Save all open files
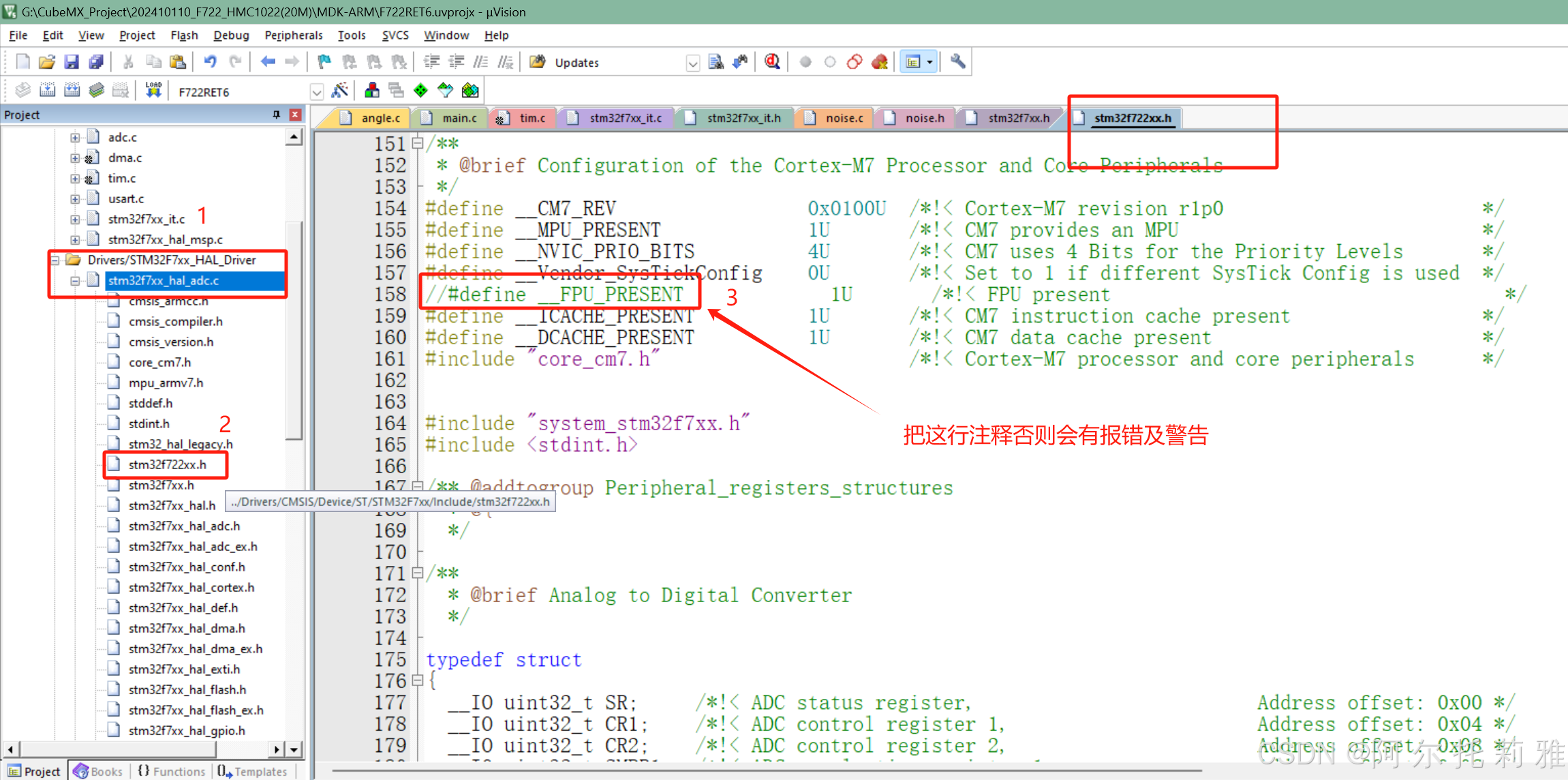Image resolution: width=1568 pixels, height=780 pixels. pyautogui.click(x=96, y=61)
